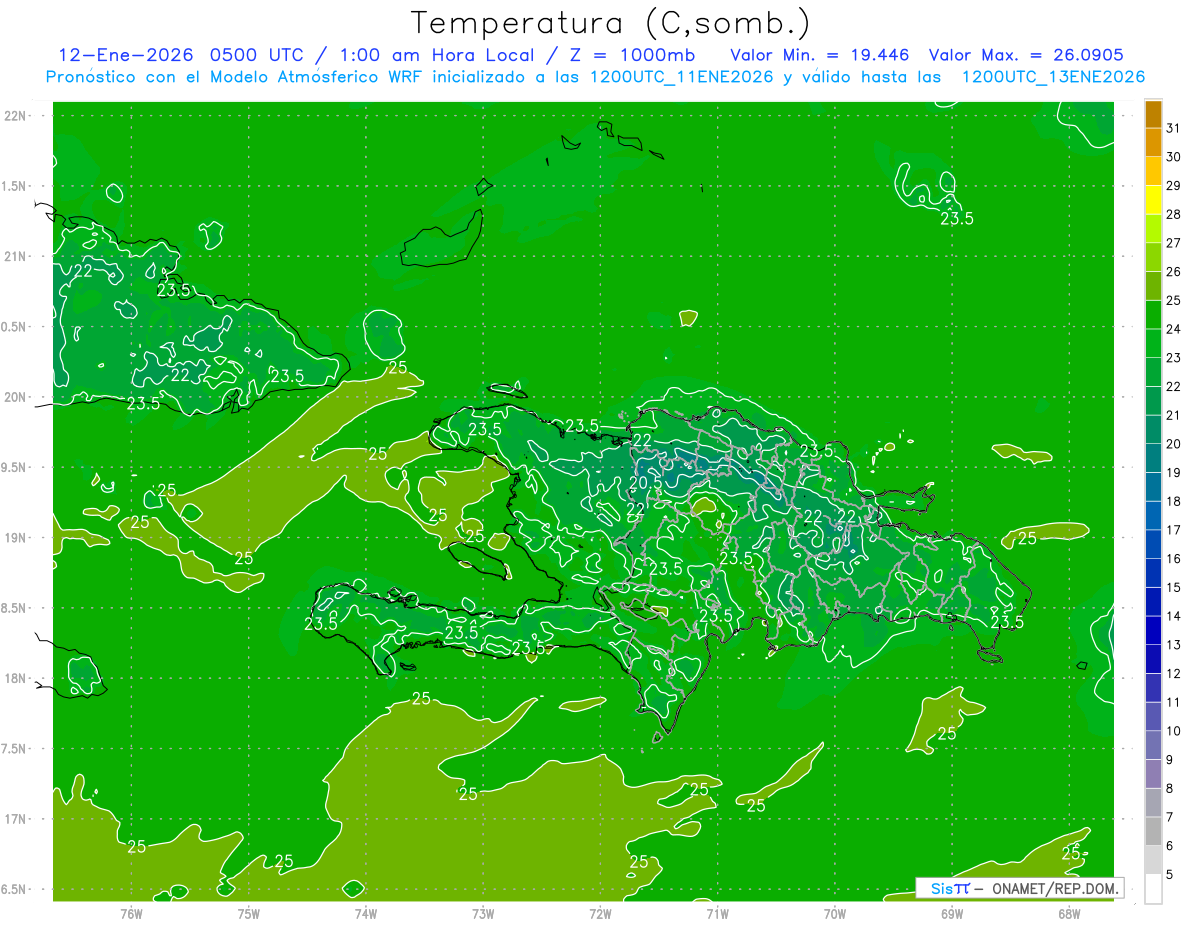
Task: Click the latitude label '22N'
Action: pos(15,116)
